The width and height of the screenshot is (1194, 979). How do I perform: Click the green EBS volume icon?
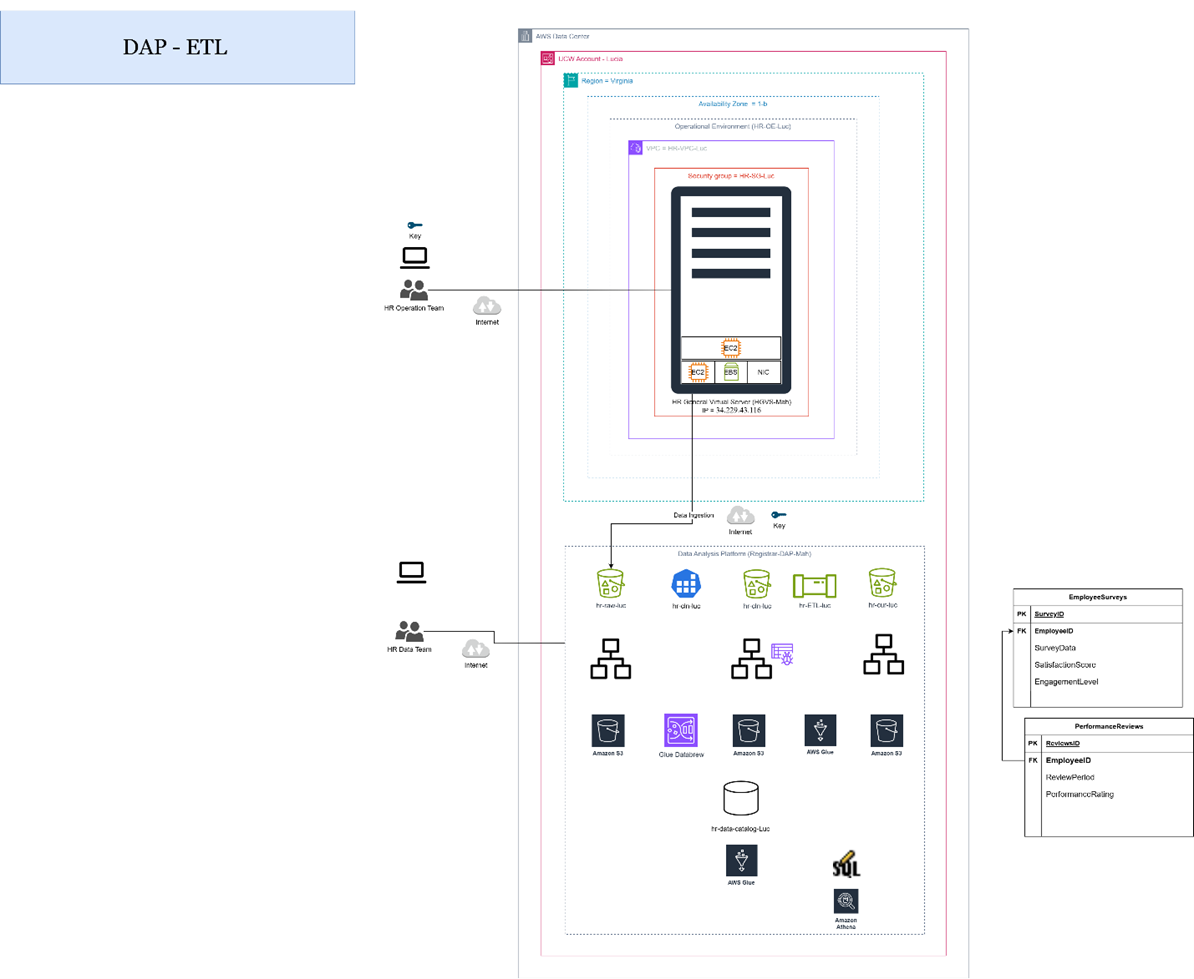click(x=731, y=372)
